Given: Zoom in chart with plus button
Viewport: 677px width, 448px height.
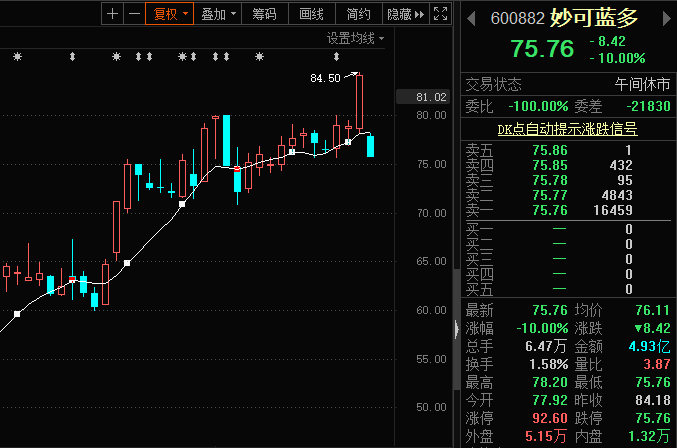Looking at the screenshot, I should [x=112, y=14].
